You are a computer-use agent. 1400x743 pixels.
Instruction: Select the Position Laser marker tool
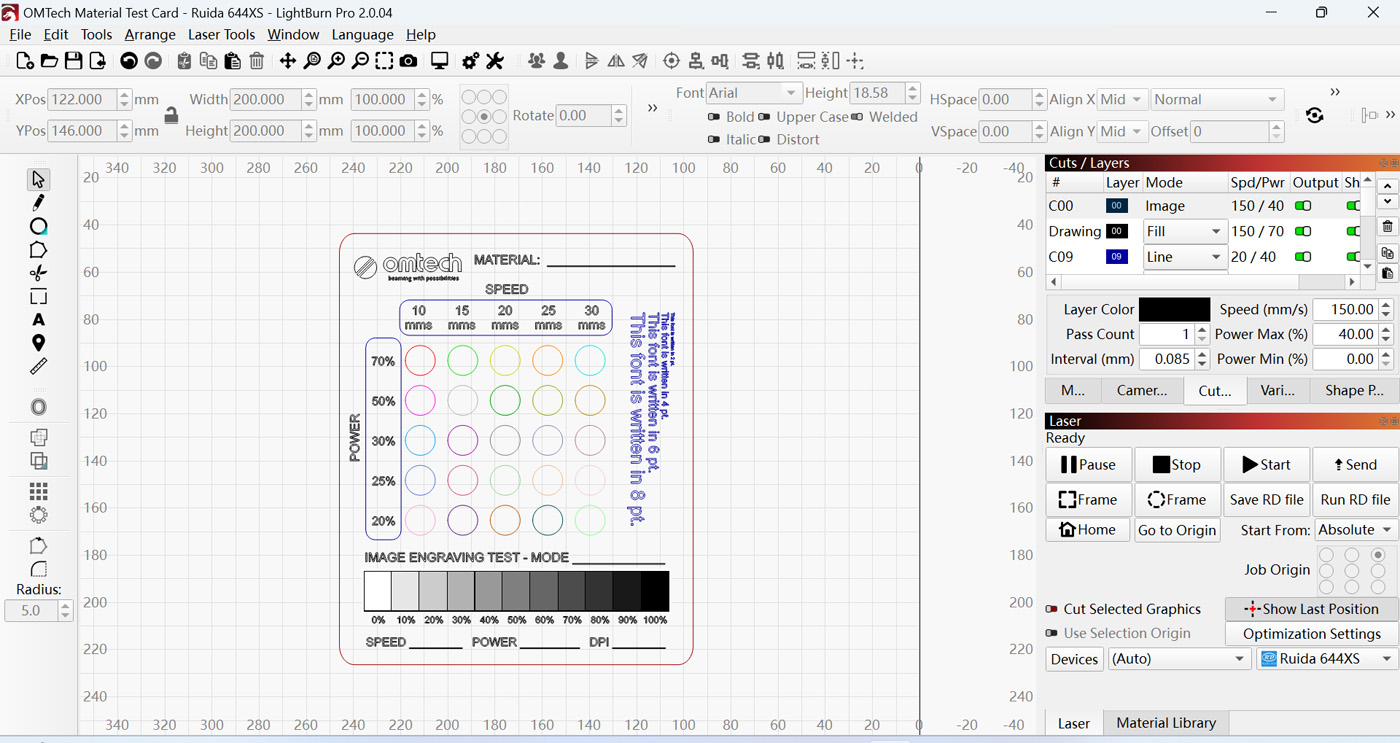(x=38, y=343)
